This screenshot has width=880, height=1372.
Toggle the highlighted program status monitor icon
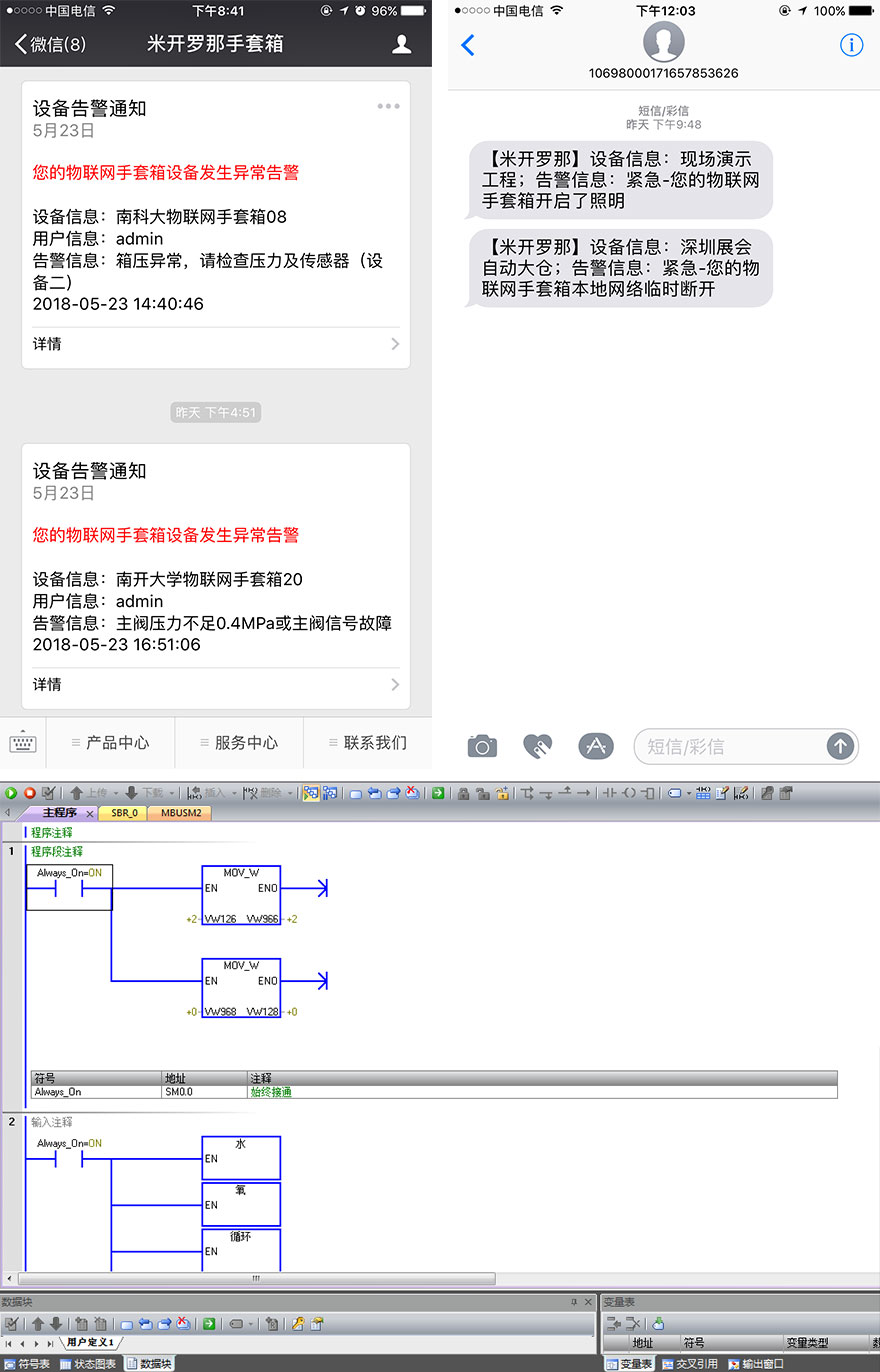[311, 793]
